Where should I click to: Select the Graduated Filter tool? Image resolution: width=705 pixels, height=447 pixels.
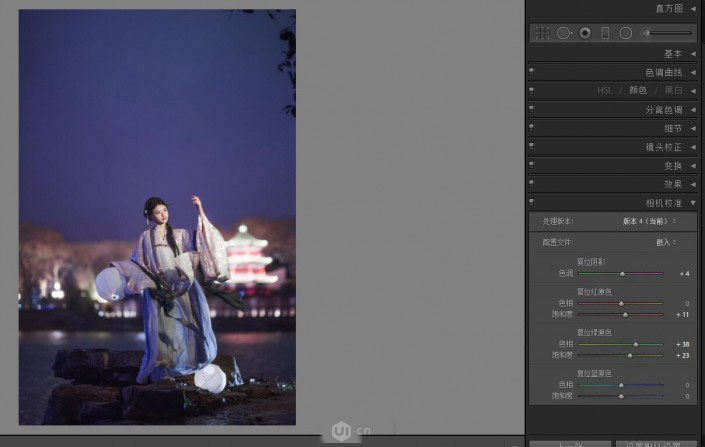(x=605, y=33)
